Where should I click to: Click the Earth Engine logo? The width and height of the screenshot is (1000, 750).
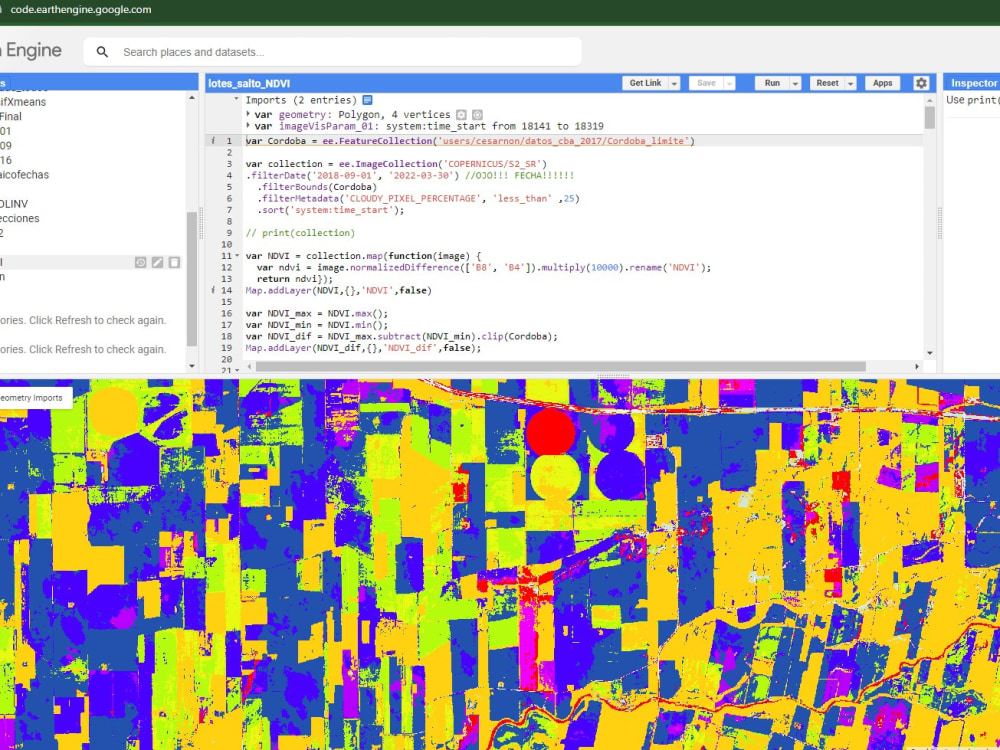(30, 50)
